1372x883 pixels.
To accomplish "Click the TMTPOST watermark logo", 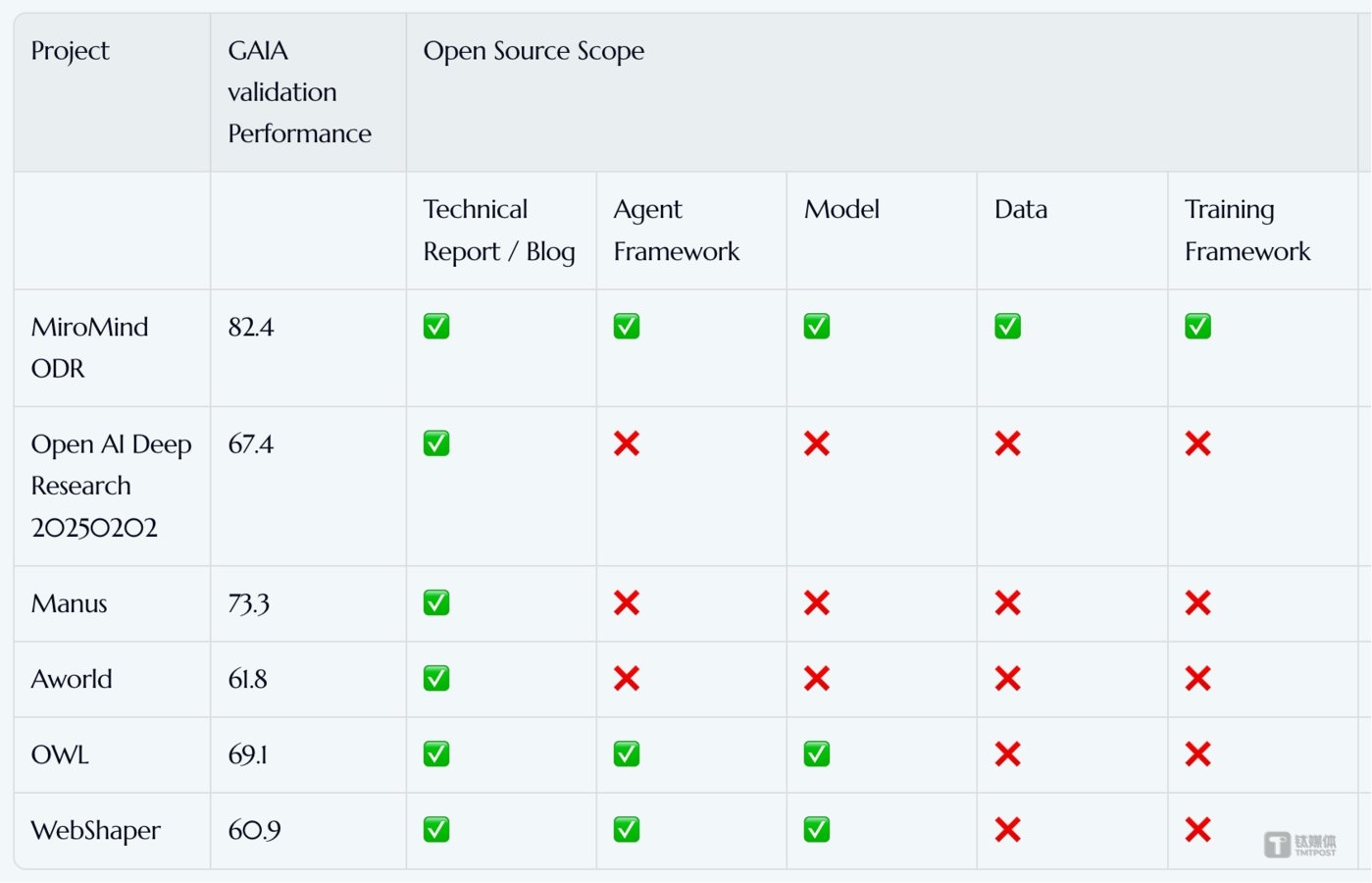I will 1300,845.
